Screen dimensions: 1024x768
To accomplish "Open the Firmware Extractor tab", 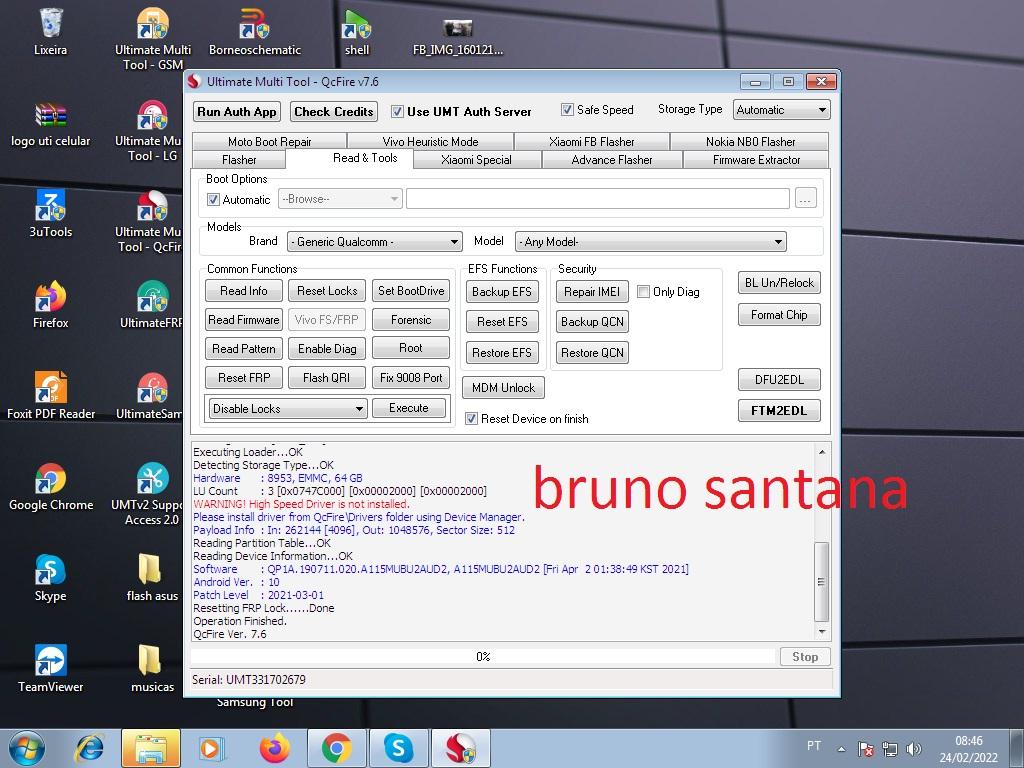I will 756,160.
